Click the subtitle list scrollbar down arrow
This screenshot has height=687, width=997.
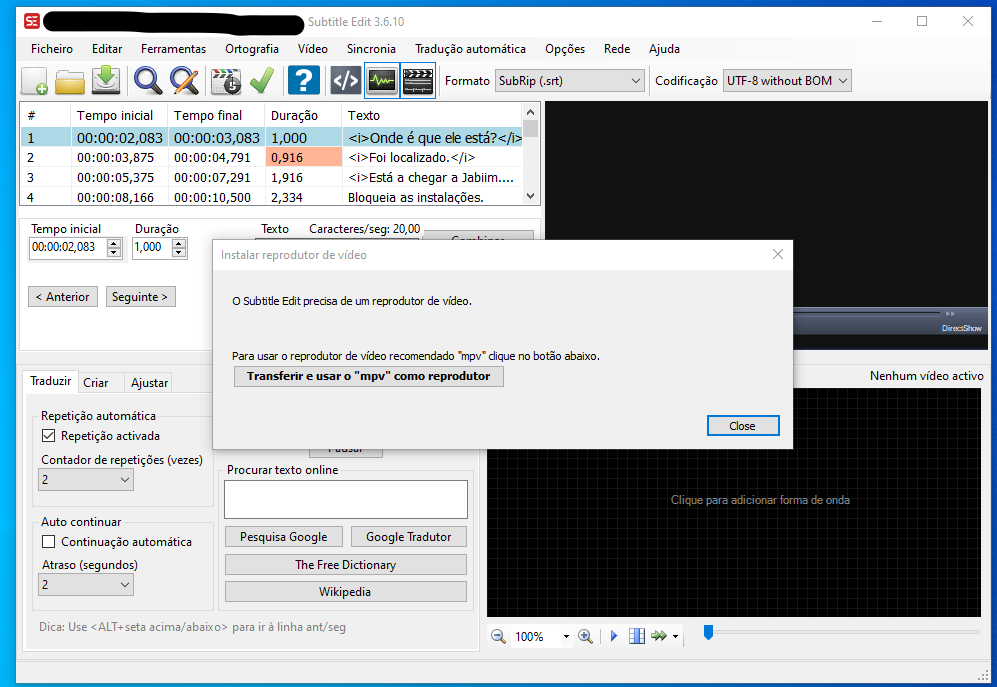coord(531,197)
